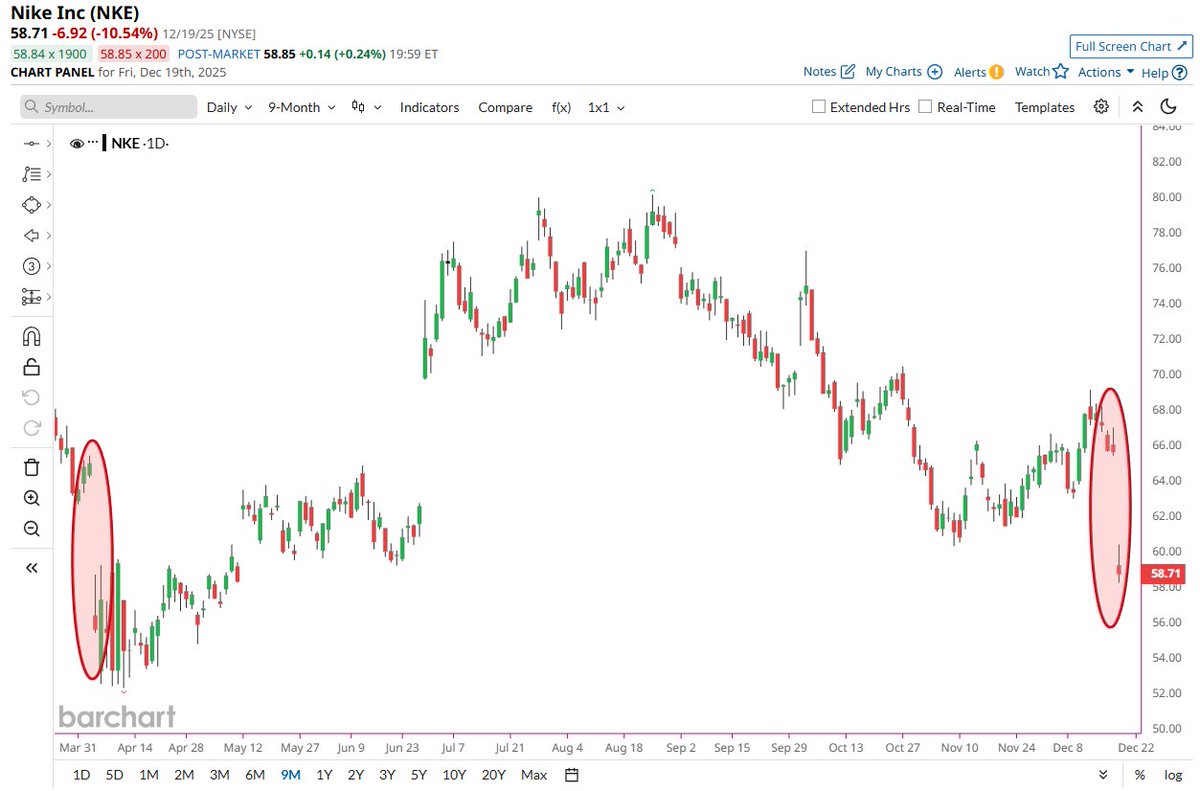Expand shapes tool options arrow

pyautogui.click(x=48, y=205)
